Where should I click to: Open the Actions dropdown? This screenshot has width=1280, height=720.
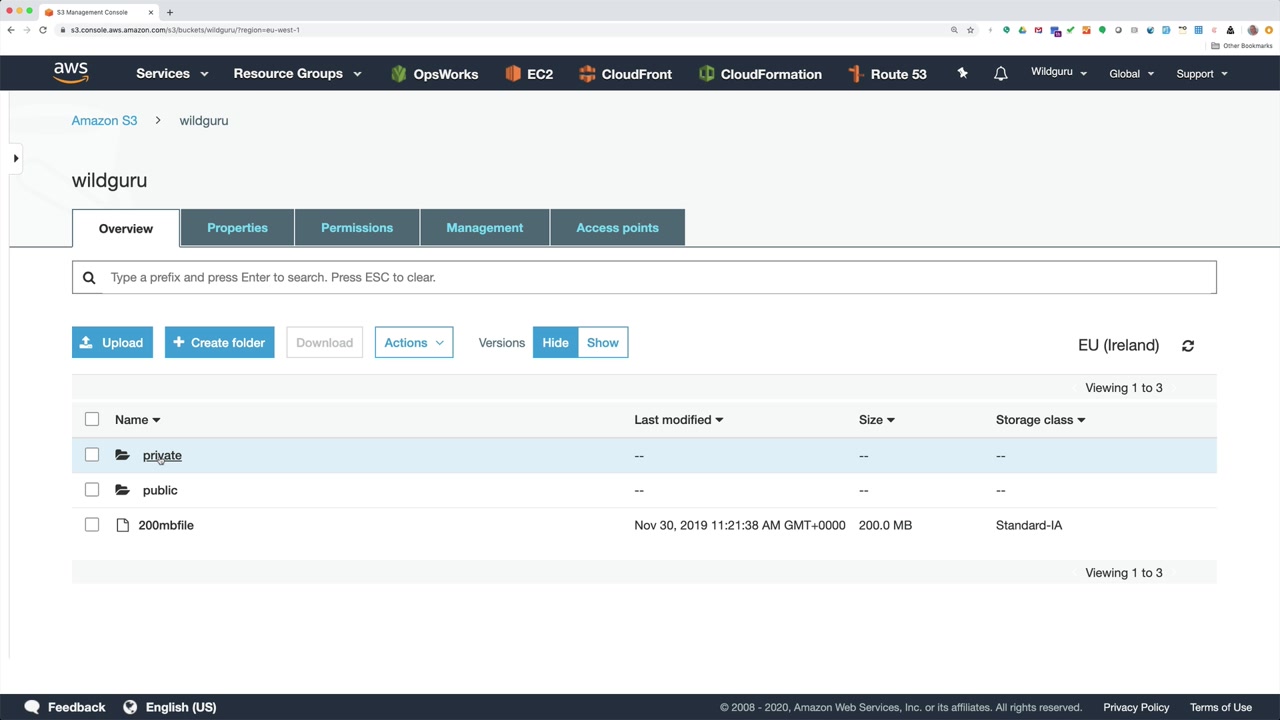[x=414, y=343]
